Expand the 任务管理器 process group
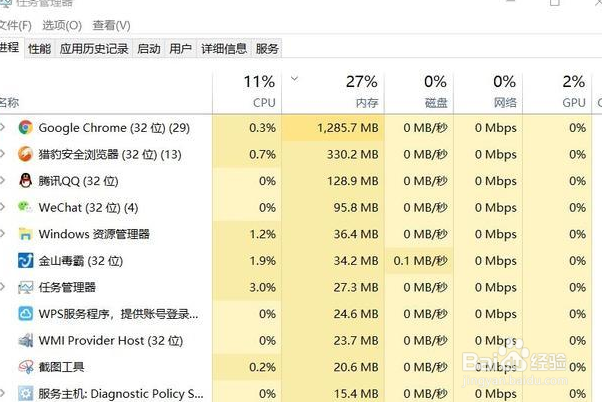The image size is (602, 402). pyautogui.click(x=3, y=287)
